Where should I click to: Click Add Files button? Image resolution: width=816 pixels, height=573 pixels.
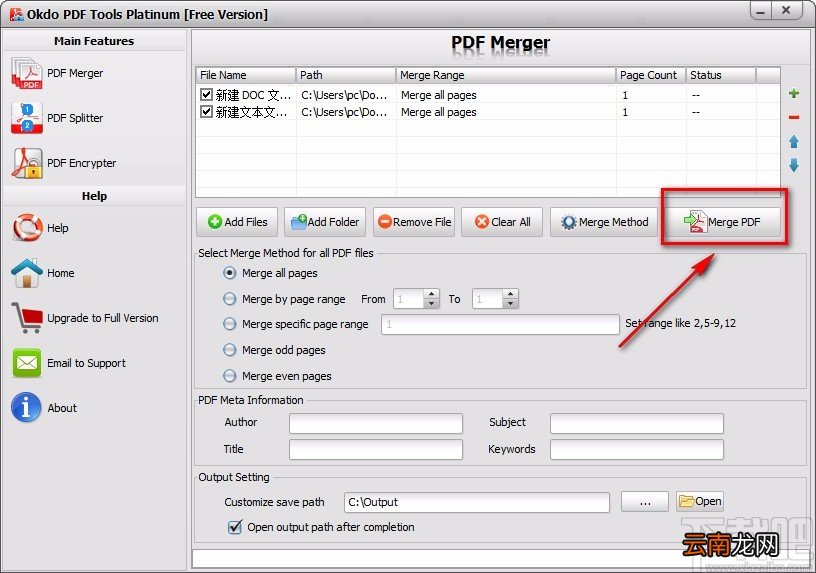(237, 222)
